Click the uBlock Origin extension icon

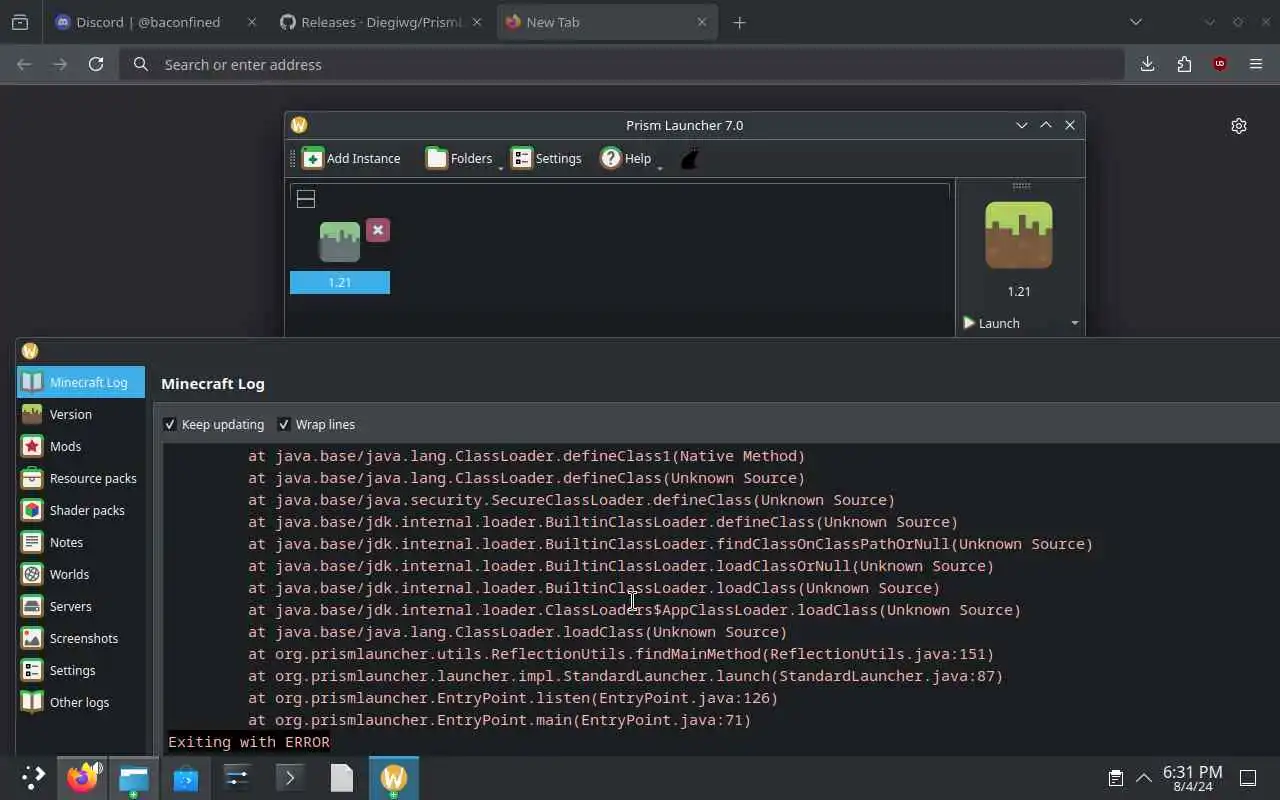(1220, 64)
